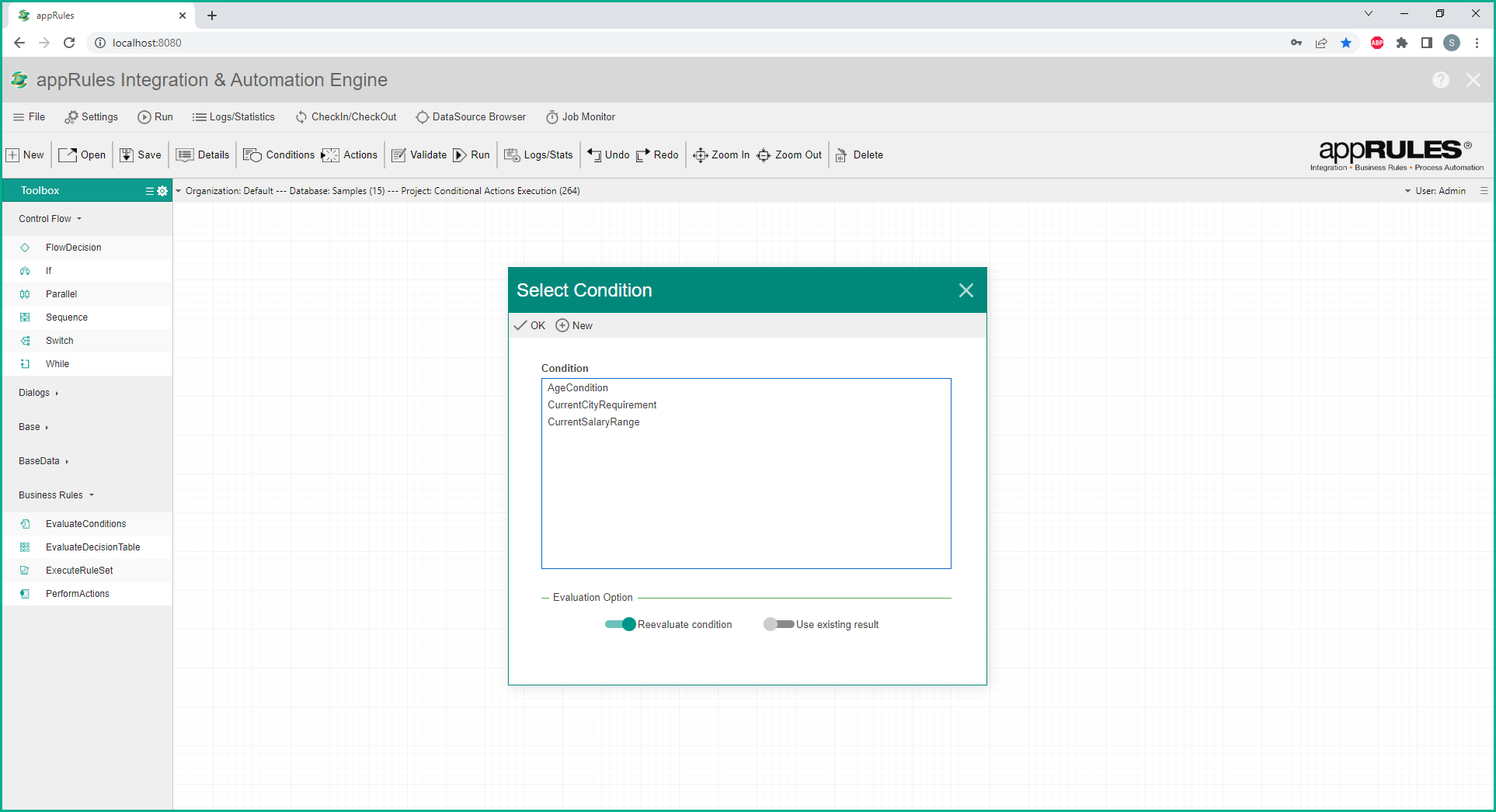Screen dimensions: 1496x812
Task: Click the Validate toolbar icon
Action: pos(398,155)
